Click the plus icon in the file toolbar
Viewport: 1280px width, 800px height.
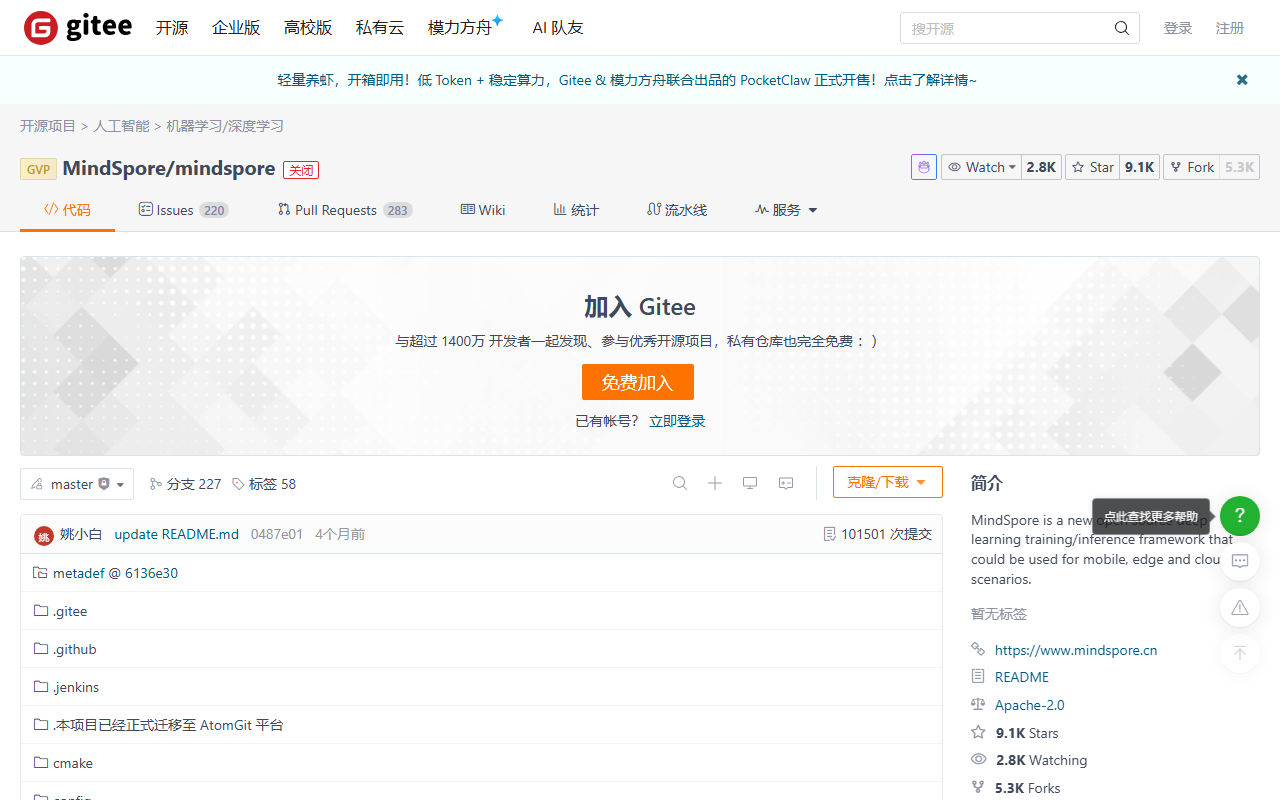715,483
